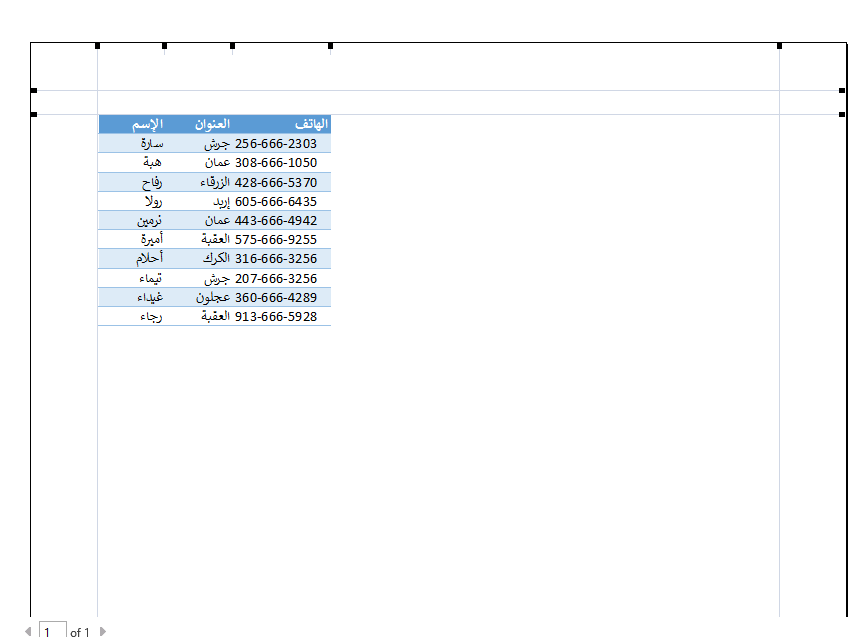Screen dimensions: 855x637
Task: Click the name رولا
Action: point(153,201)
